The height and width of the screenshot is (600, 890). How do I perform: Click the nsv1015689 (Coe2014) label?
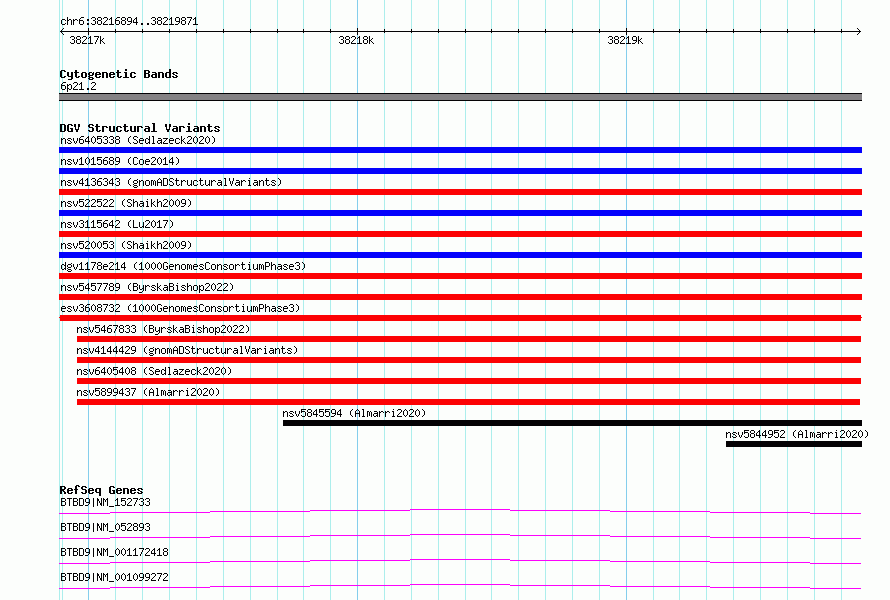(120, 161)
